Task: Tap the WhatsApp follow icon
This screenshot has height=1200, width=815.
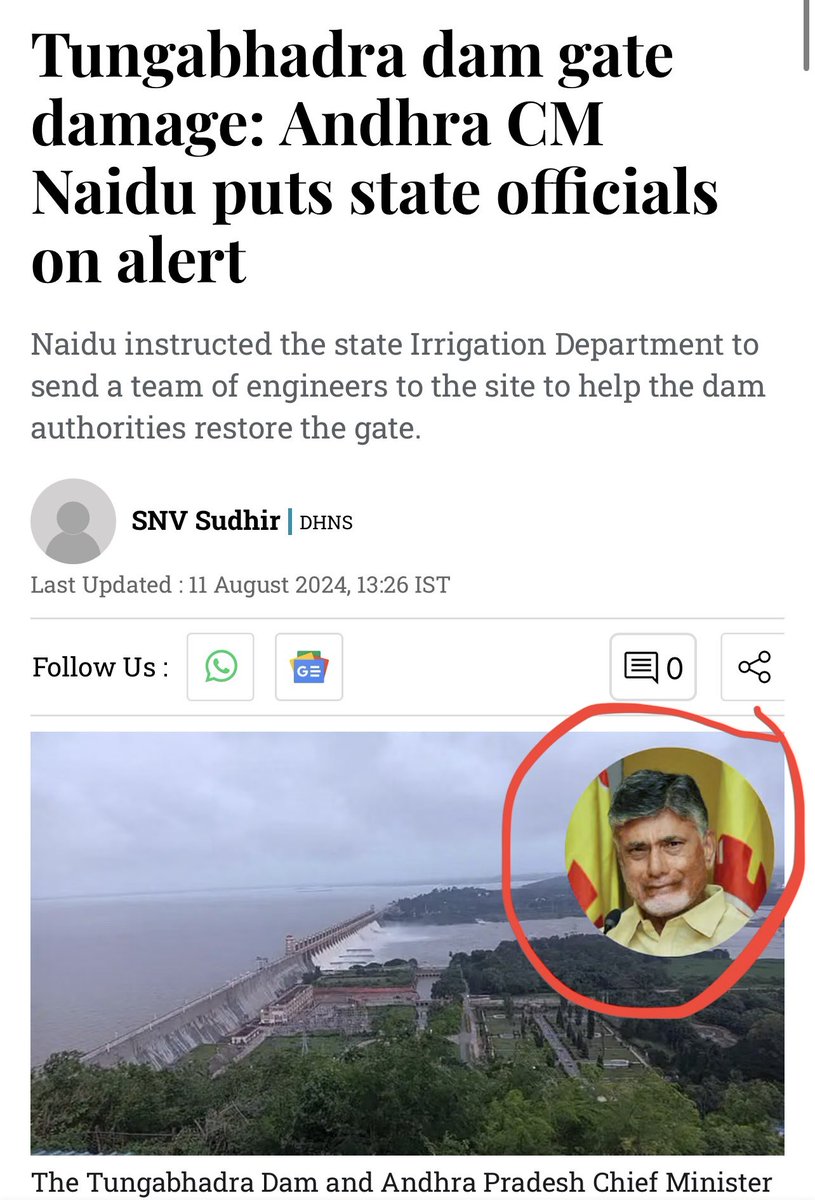Action: click(x=221, y=667)
